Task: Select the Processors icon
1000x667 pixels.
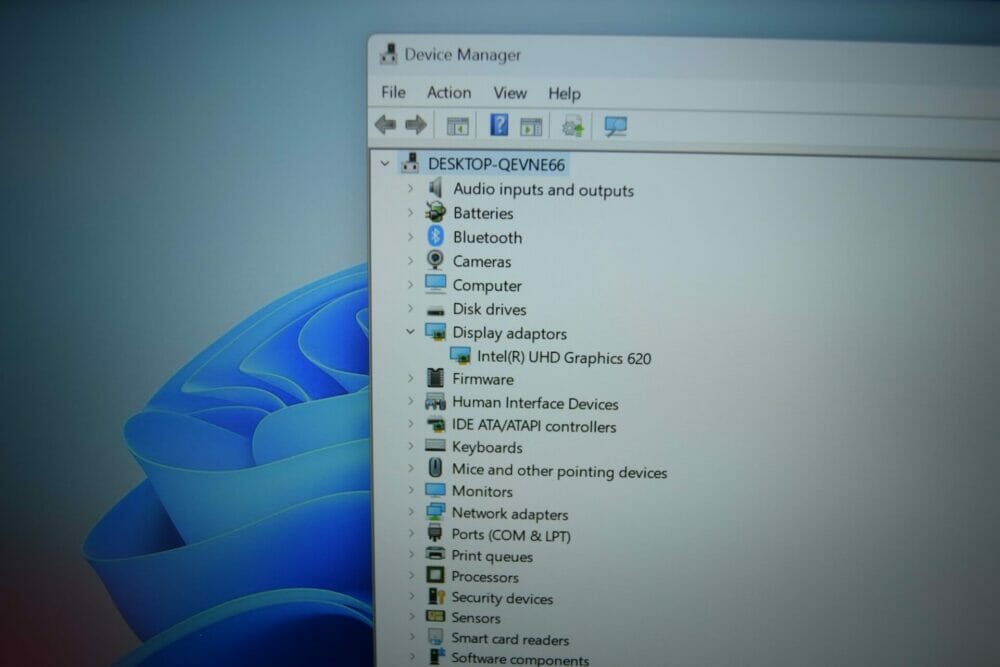Action: point(436,575)
